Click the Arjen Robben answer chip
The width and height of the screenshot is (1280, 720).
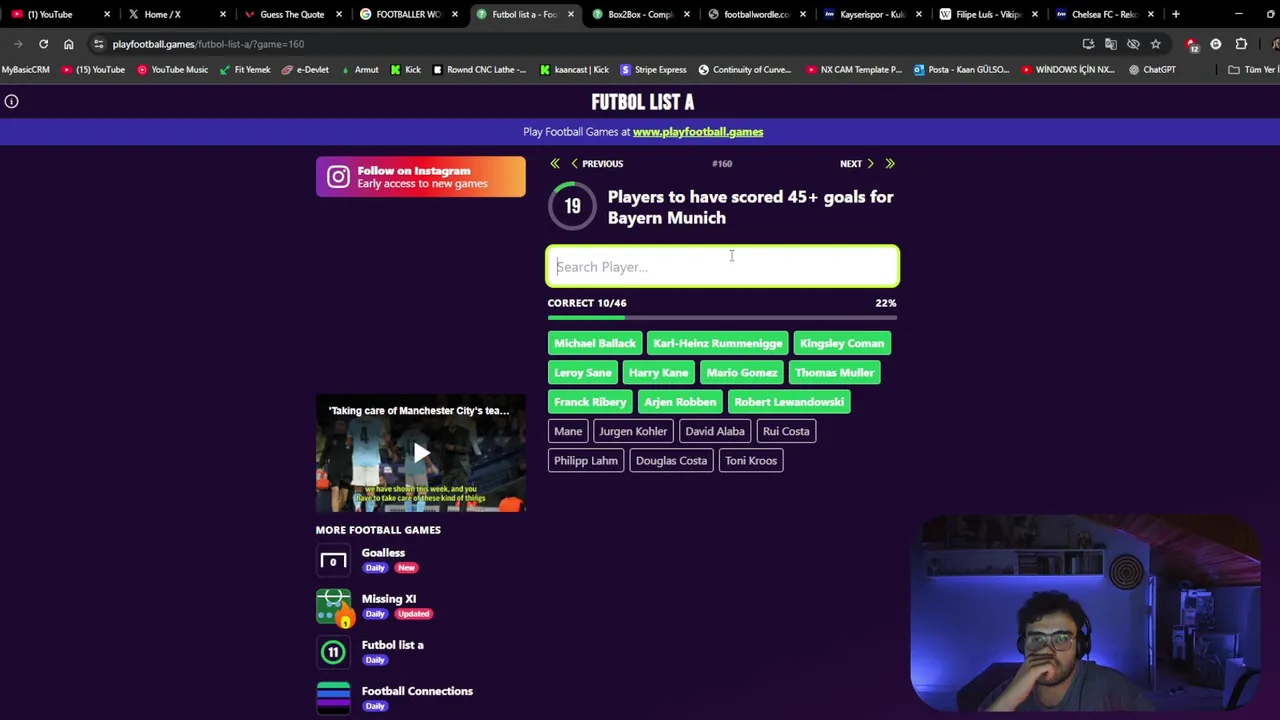tap(680, 402)
